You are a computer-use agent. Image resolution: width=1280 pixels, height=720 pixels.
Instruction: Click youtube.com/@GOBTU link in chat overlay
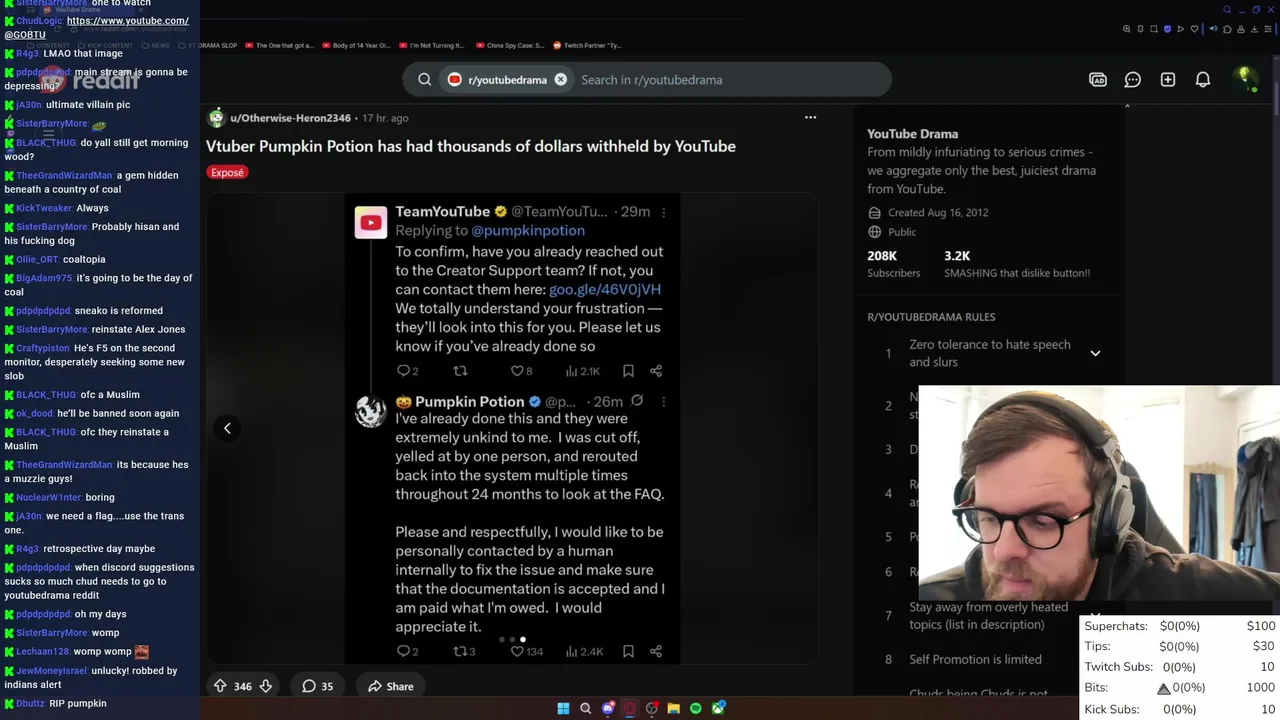pos(97,27)
